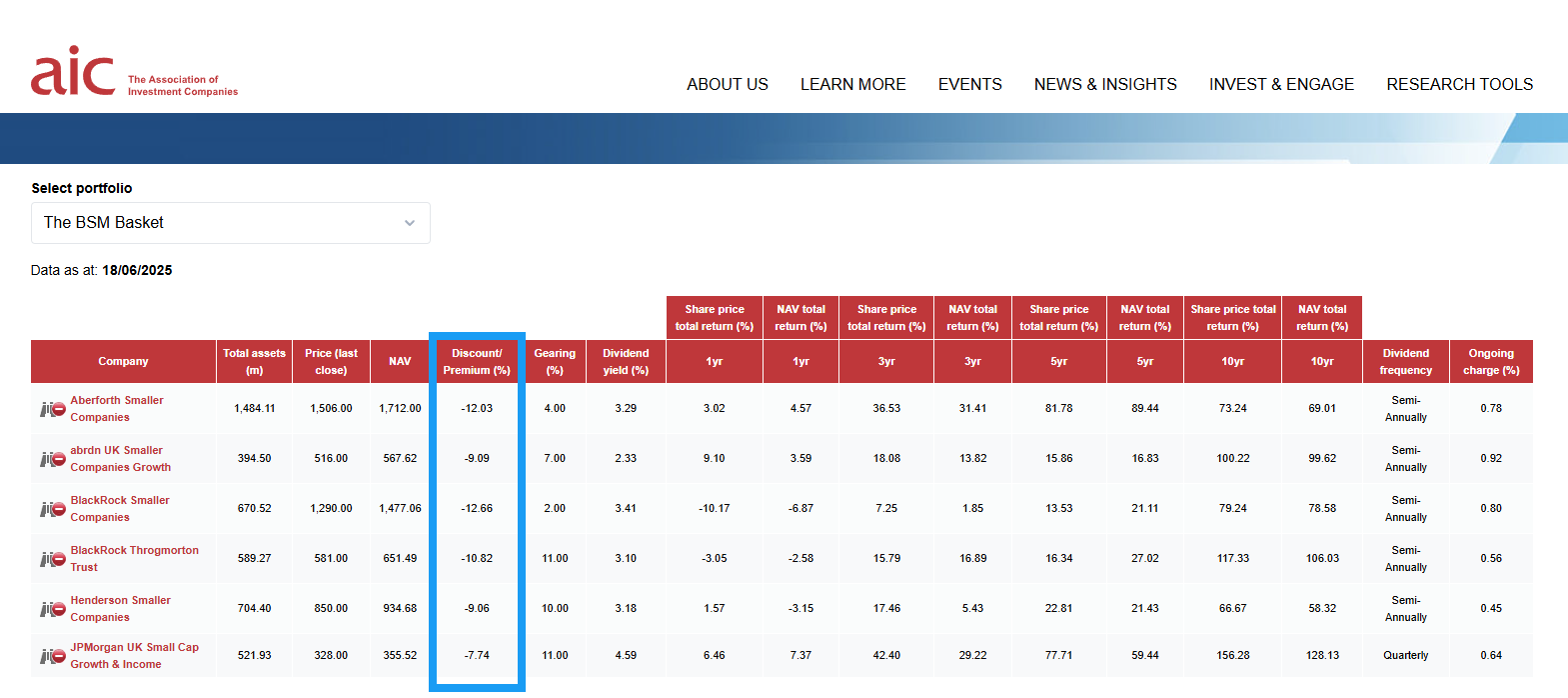Click the 1yr share price return -10.17
The height and width of the screenshot is (698, 1568).
click(x=715, y=508)
